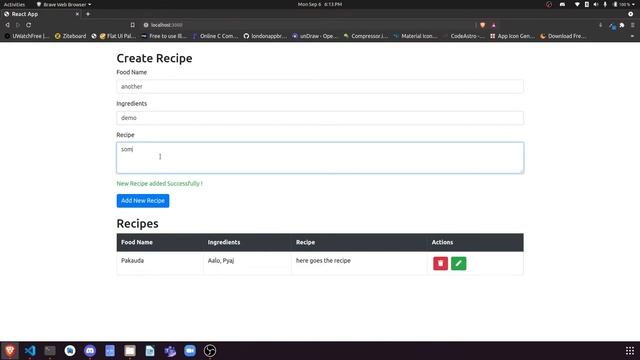
Task: Open the Wi-Fi indicator in the top bar
Action: coord(577,4)
